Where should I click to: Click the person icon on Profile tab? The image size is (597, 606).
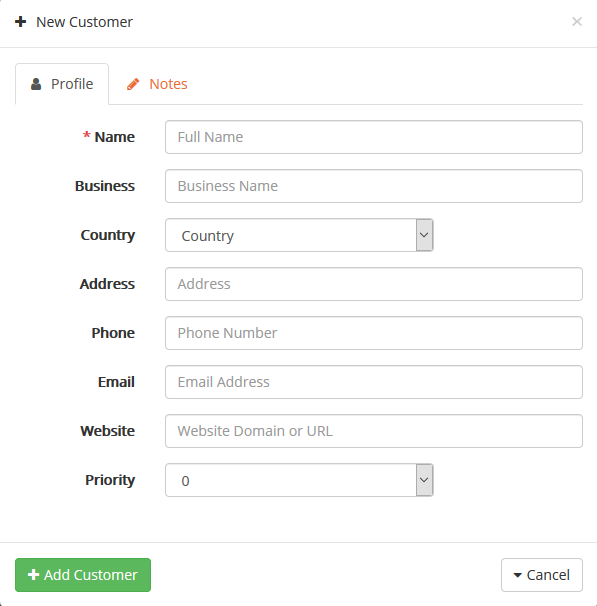(x=36, y=84)
